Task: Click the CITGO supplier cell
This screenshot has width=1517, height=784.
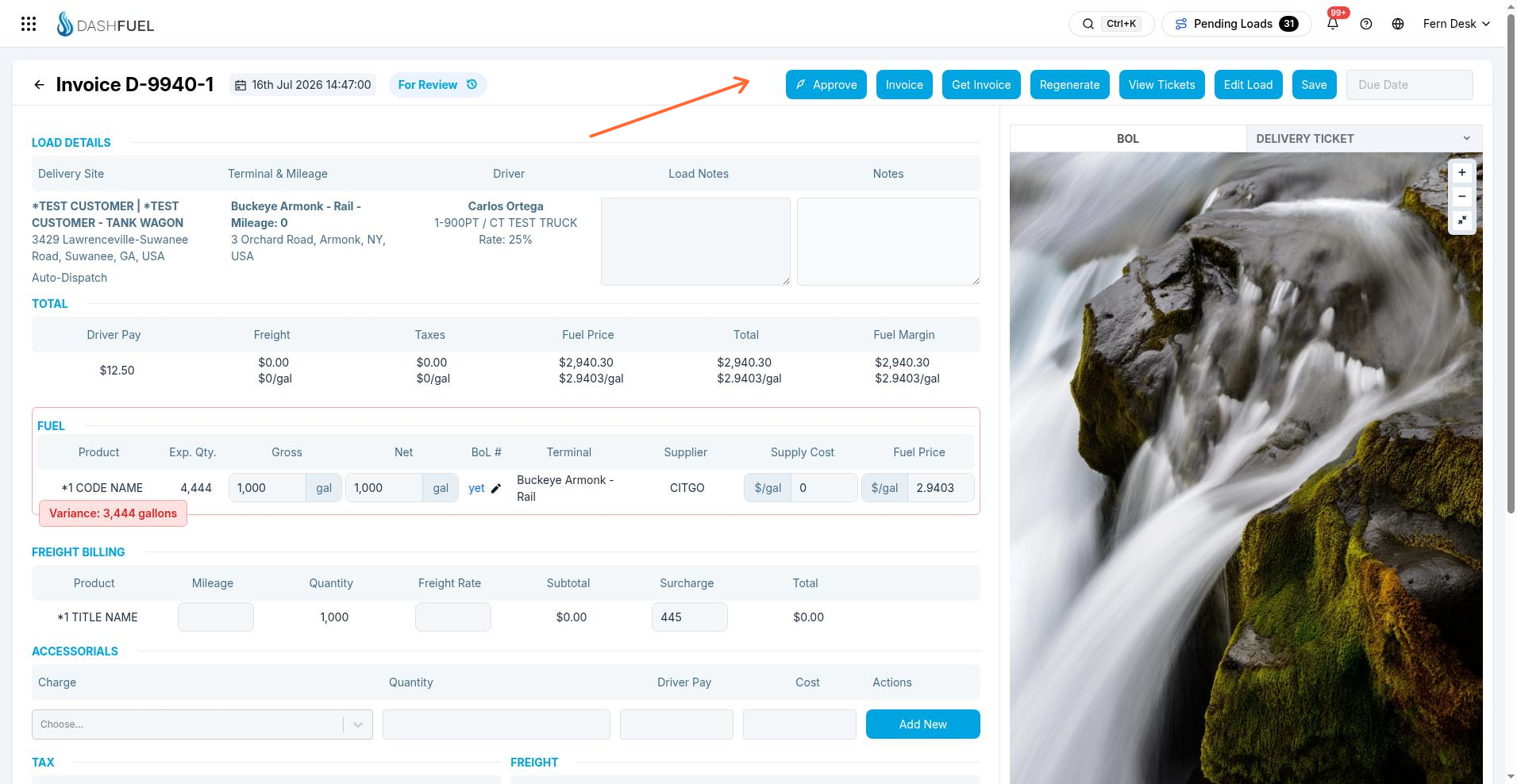Action: (687, 488)
